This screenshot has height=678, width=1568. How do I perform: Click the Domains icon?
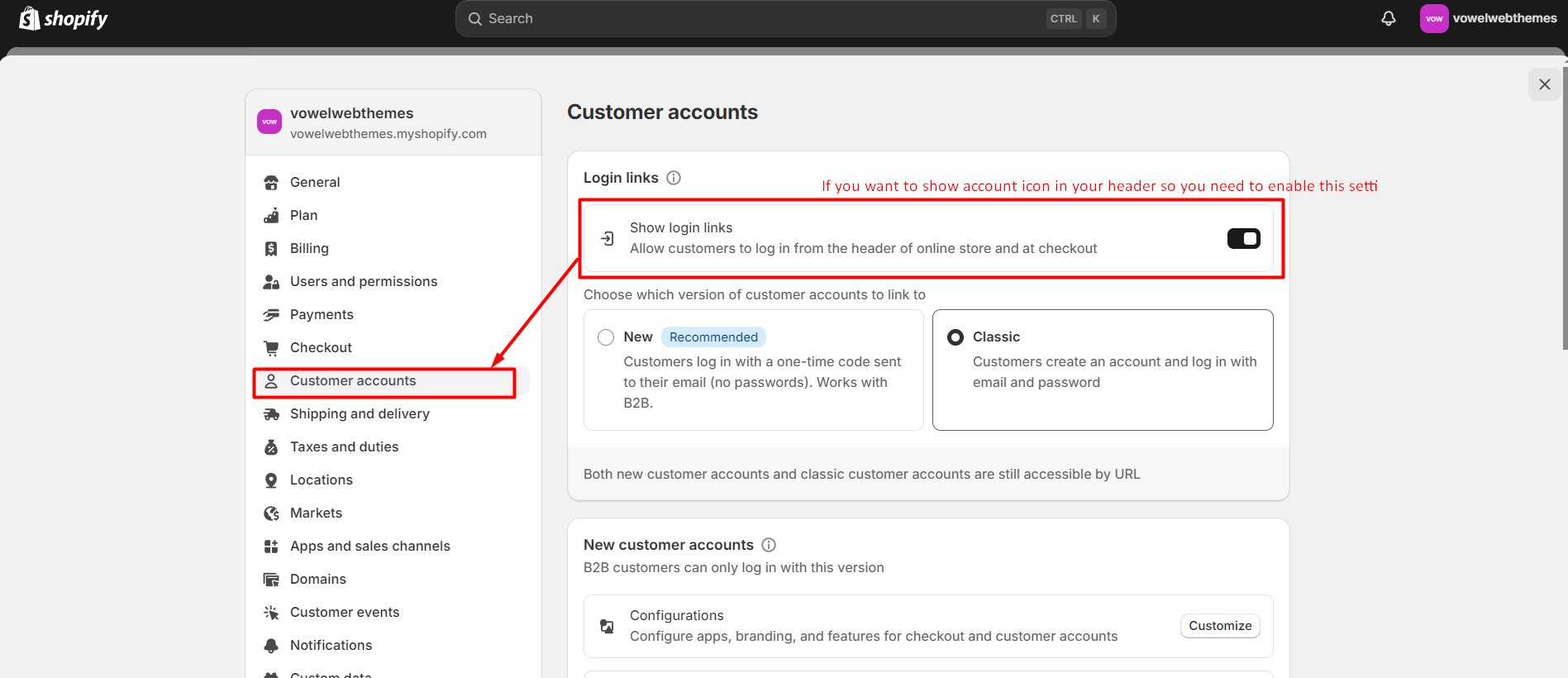click(271, 580)
